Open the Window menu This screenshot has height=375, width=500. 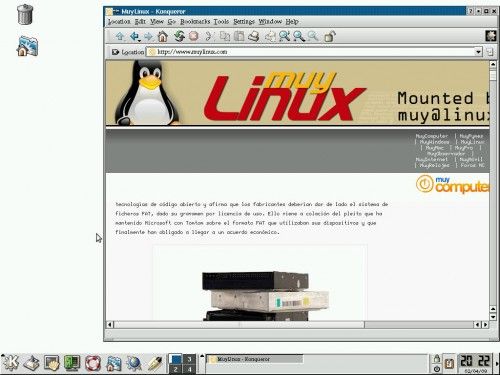pyautogui.click(x=270, y=22)
